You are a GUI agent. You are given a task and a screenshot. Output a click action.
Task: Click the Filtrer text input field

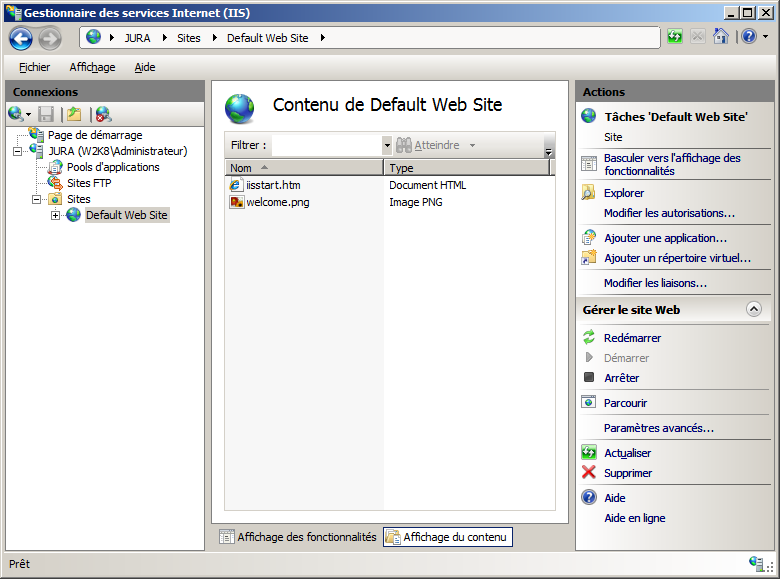click(327, 146)
